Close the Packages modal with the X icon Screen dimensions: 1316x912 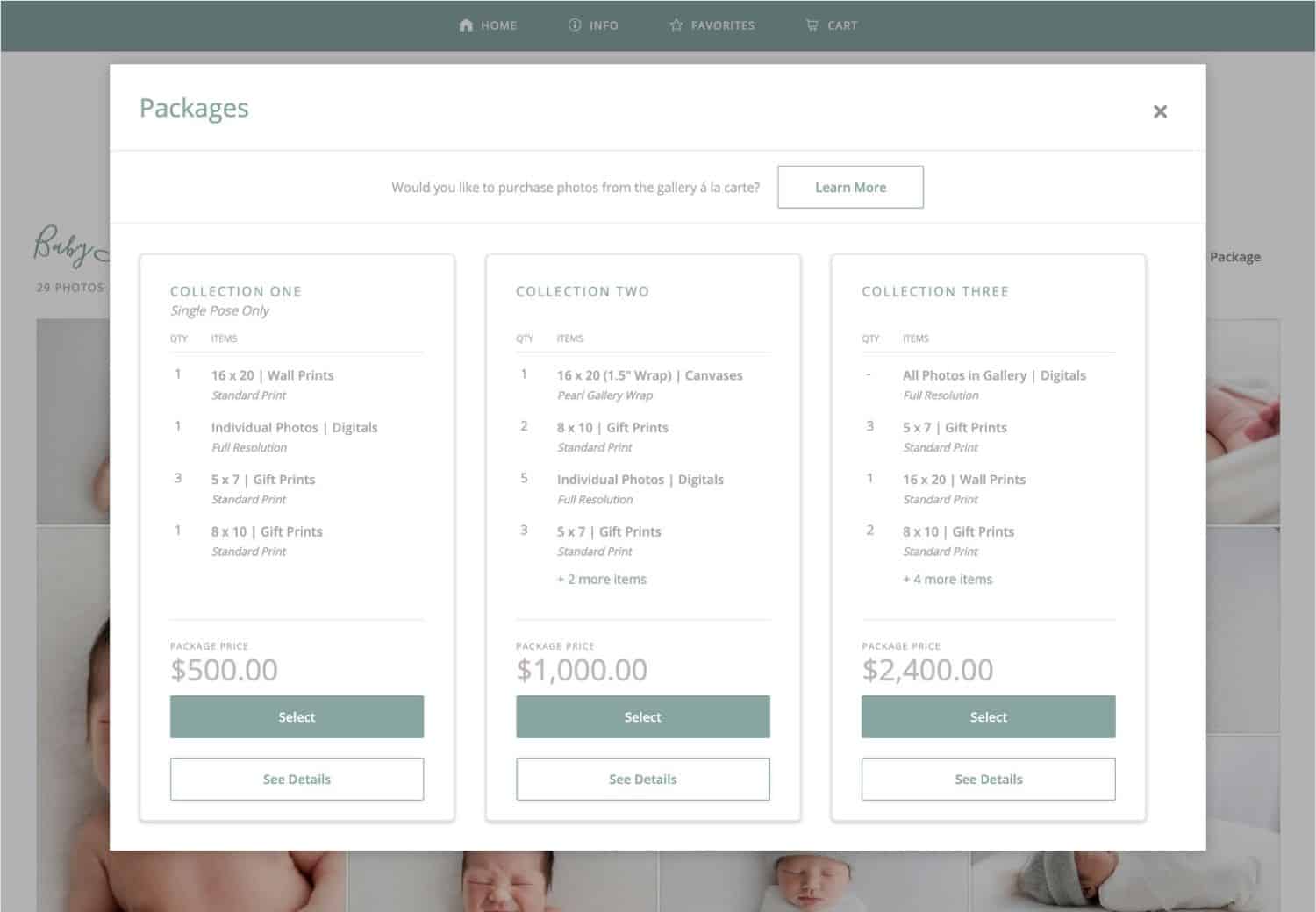[1161, 111]
